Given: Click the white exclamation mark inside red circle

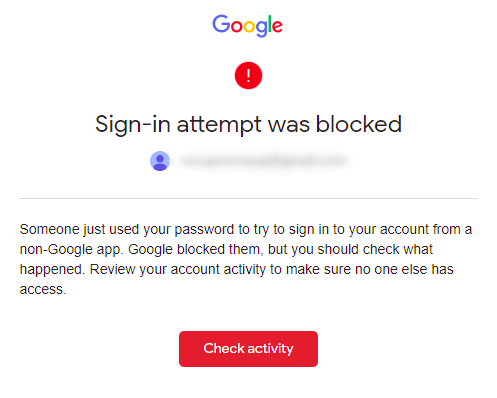Looking at the screenshot, I should (248, 75).
